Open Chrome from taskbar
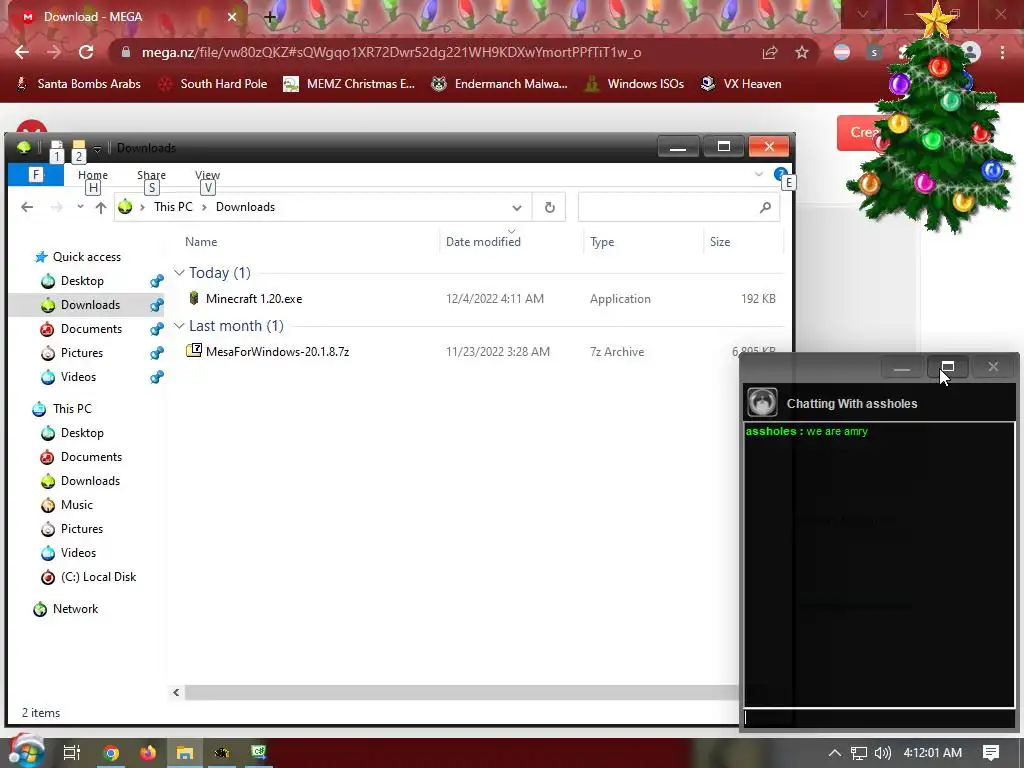This screenshot has width=1024, height=768. click(111, 753)
